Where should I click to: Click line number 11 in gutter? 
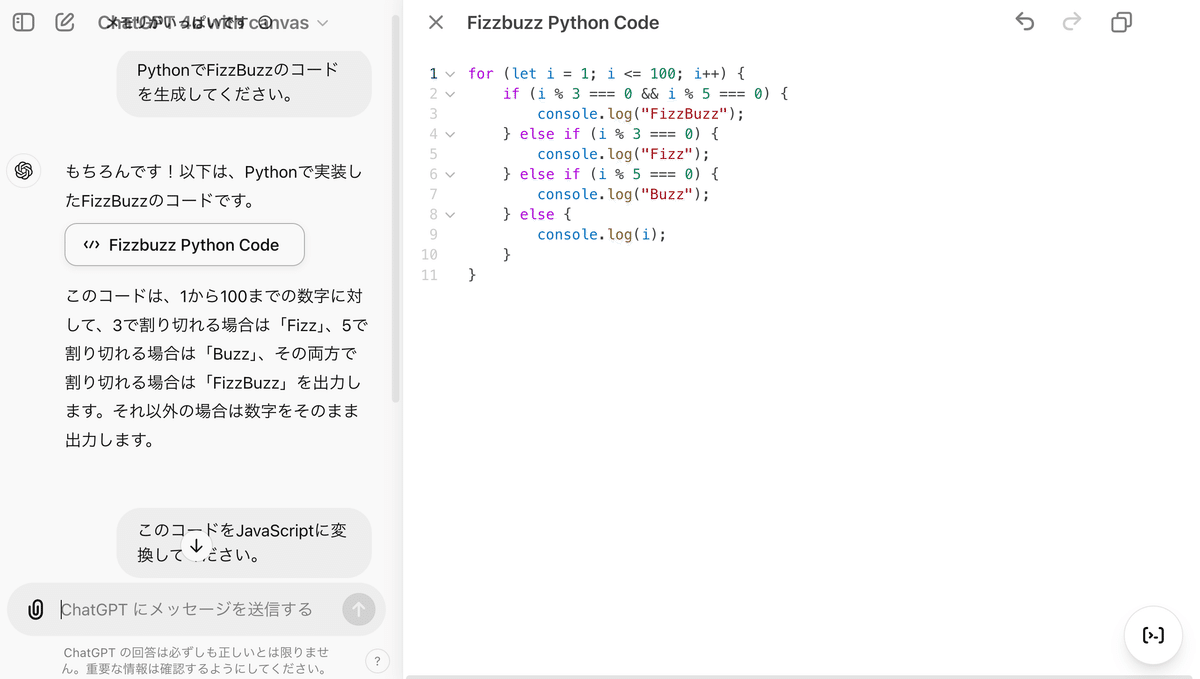pos(429,274)
